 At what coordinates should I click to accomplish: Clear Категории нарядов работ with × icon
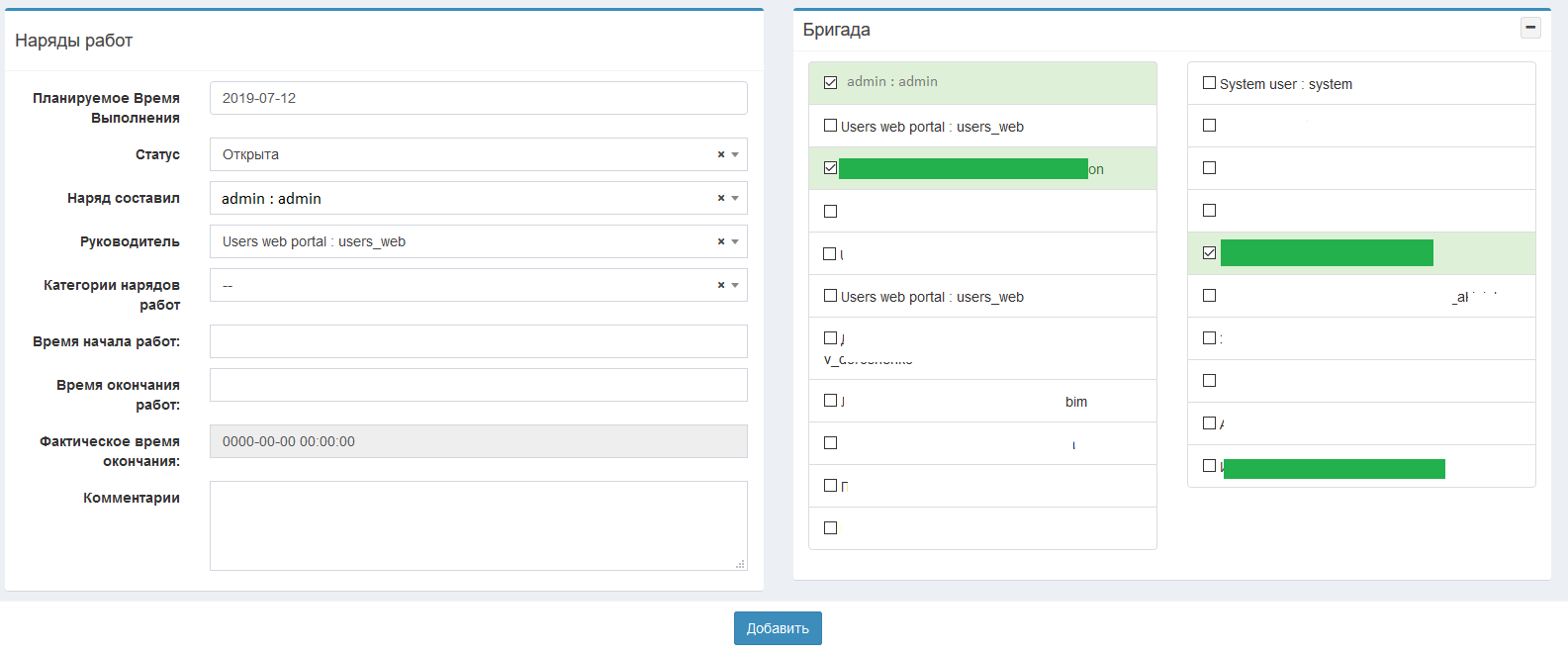coord(721,285)
